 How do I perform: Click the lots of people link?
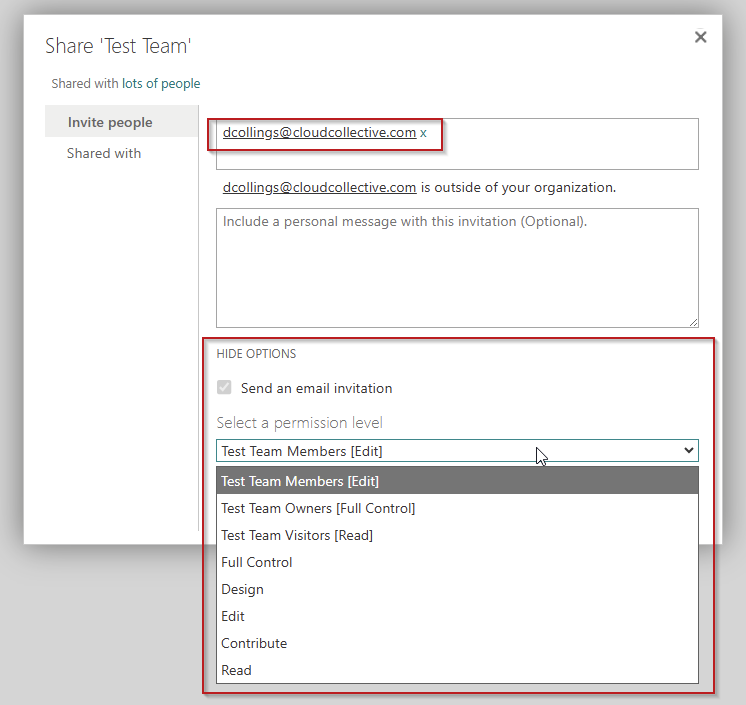(x=161, y=84)
